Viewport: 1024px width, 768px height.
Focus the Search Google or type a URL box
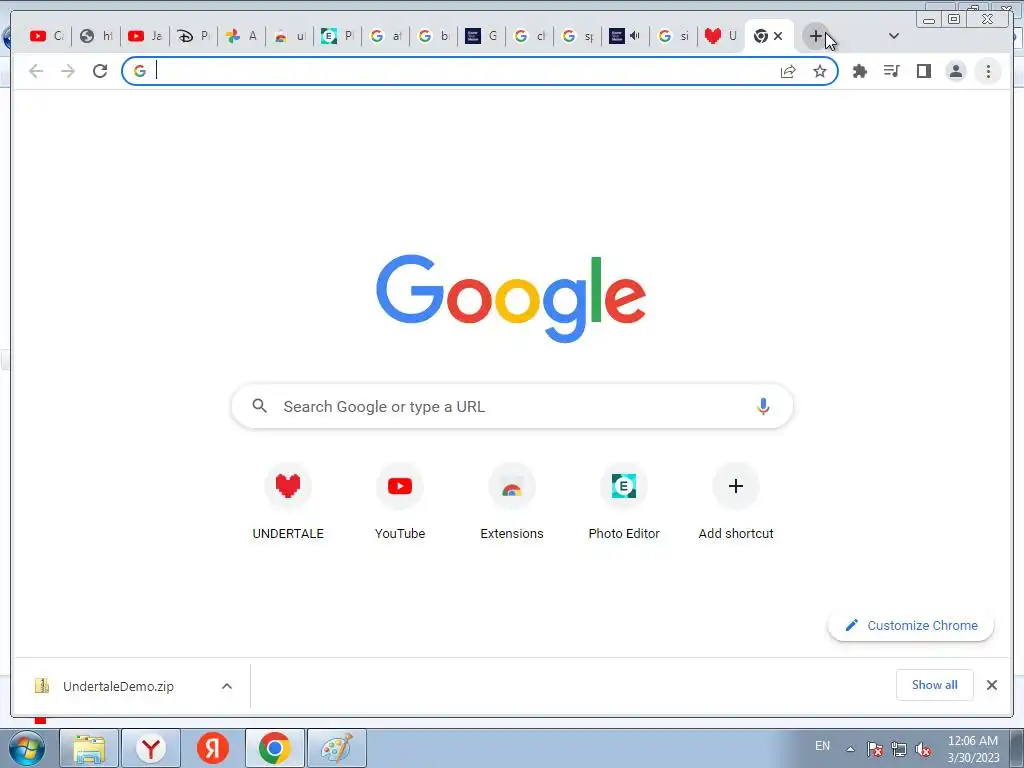pos(512,406)
